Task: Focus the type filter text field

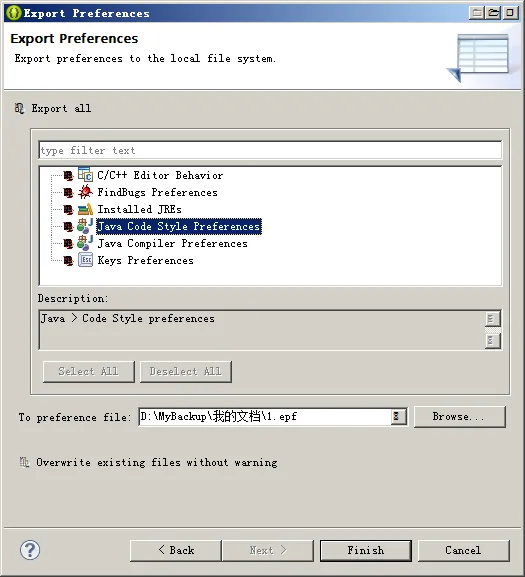Action: tap(270, 150)
